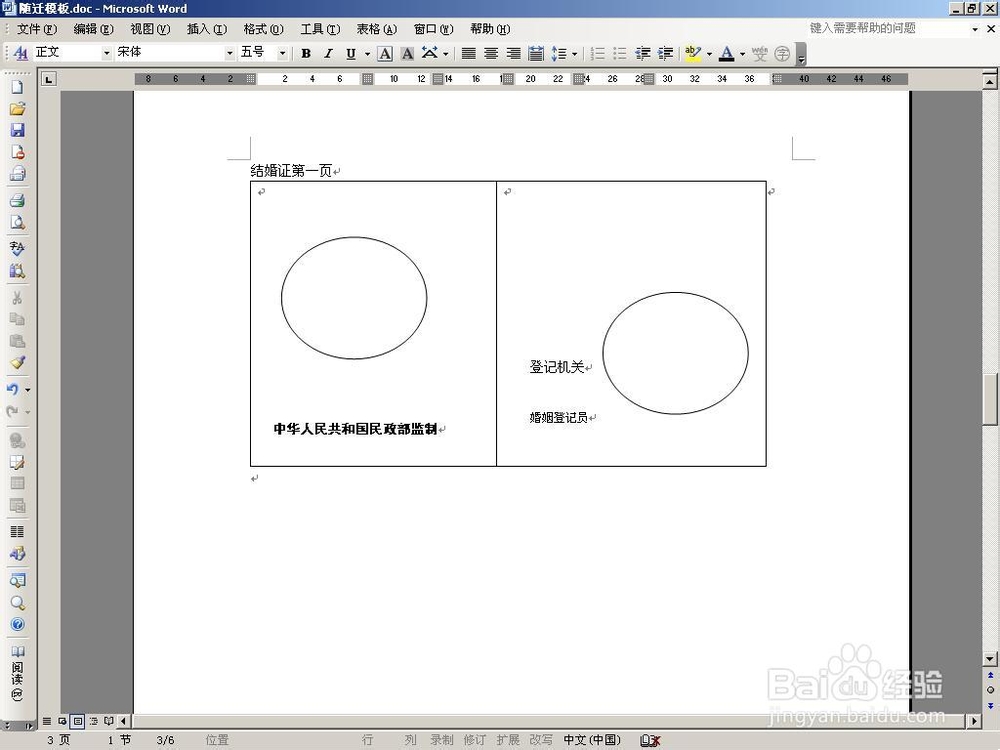Apply Character Shading with the gray A icon
Viewport: 1000px width, 750px height.
tap(407, 54)
